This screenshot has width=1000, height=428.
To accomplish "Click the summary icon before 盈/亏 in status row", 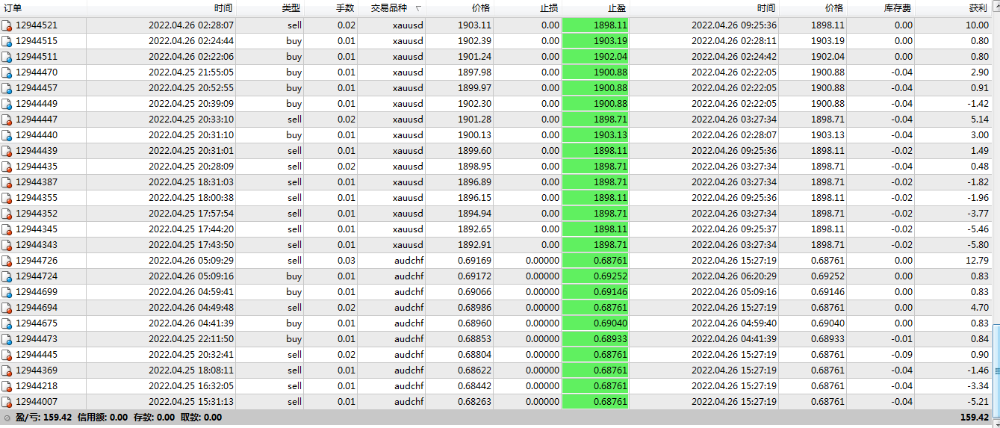I will pyautogui.click(x=7, y=418).
